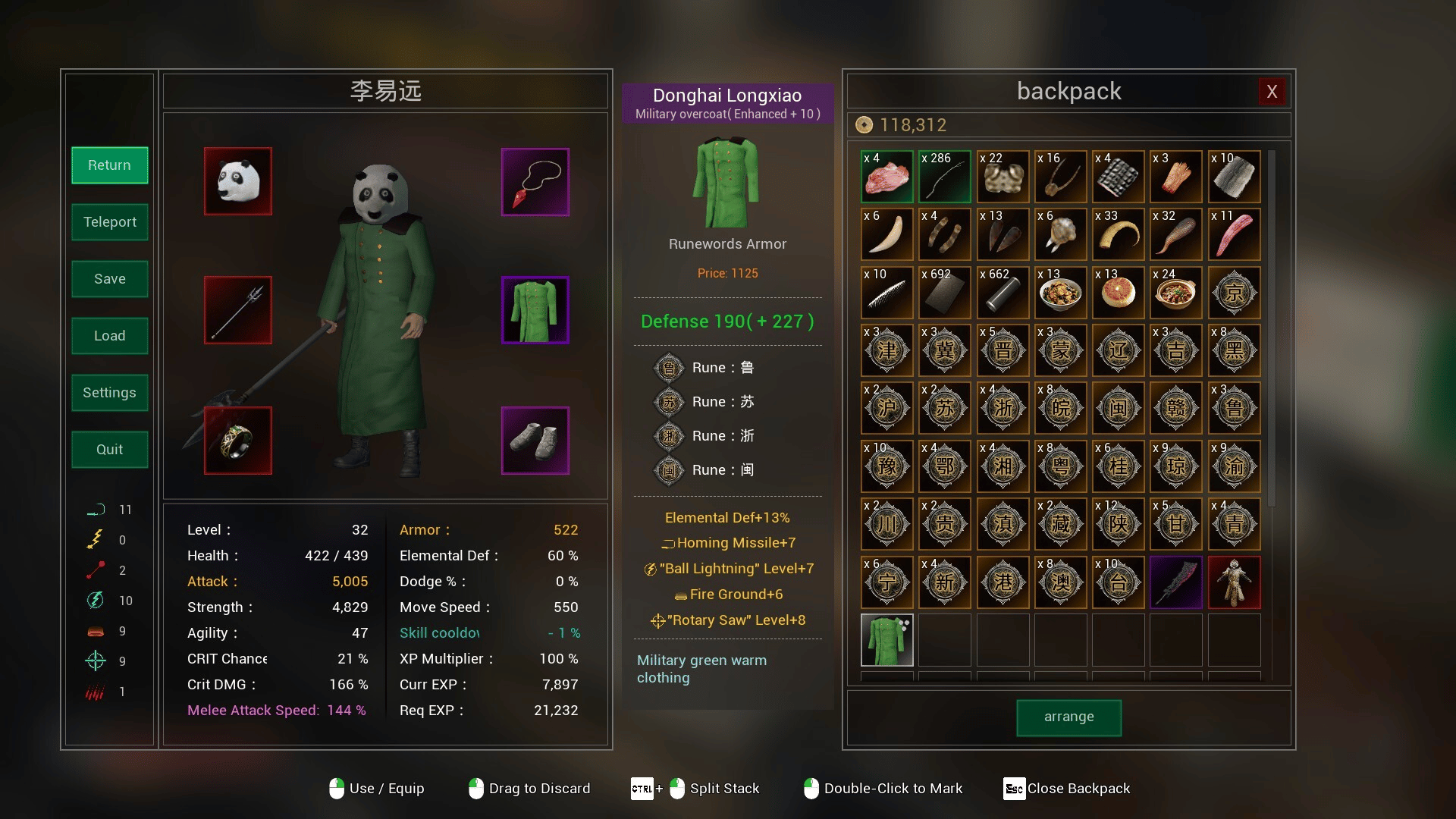1456x819 pixels.
Task: Click the equipped green overcoat slot
Action: [x=535, y=310]
